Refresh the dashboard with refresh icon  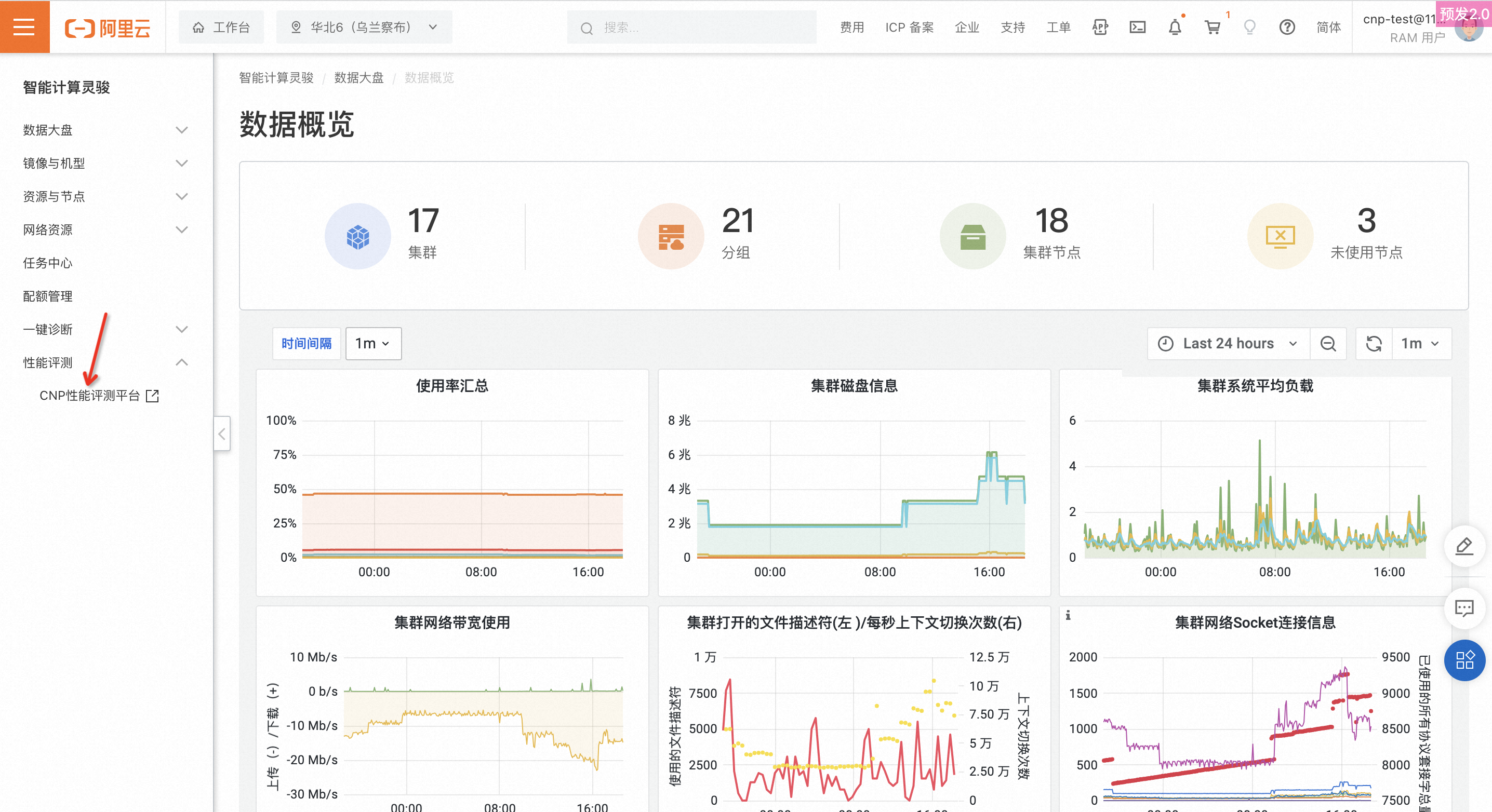click(1374, 344)
